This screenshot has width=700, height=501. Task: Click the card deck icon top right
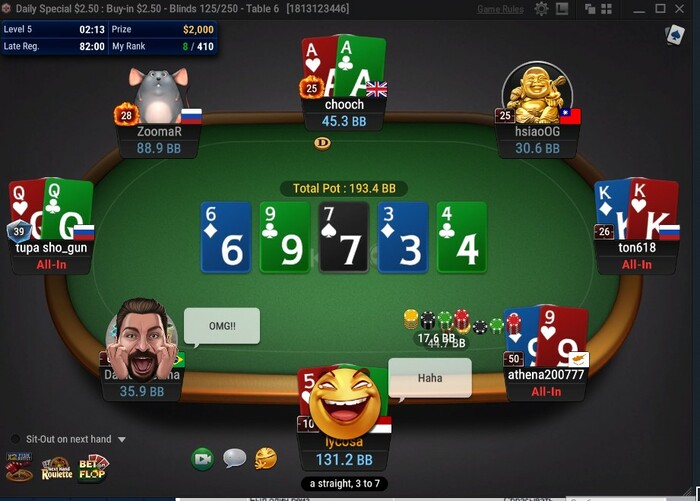674,35
